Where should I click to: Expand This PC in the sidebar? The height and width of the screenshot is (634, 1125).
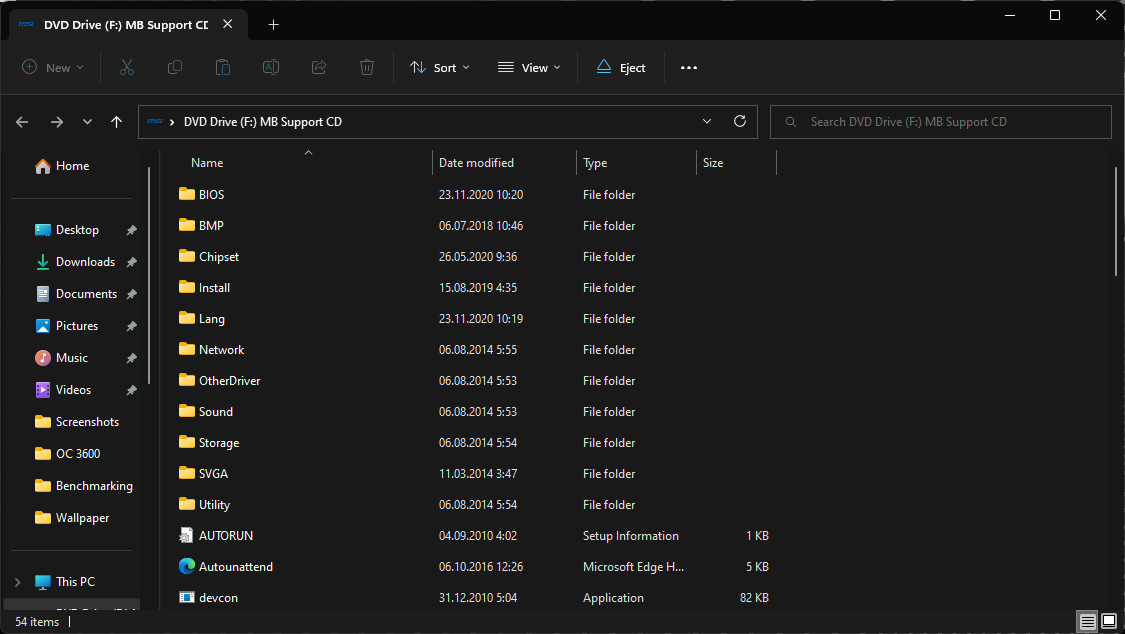pos(18,581)
